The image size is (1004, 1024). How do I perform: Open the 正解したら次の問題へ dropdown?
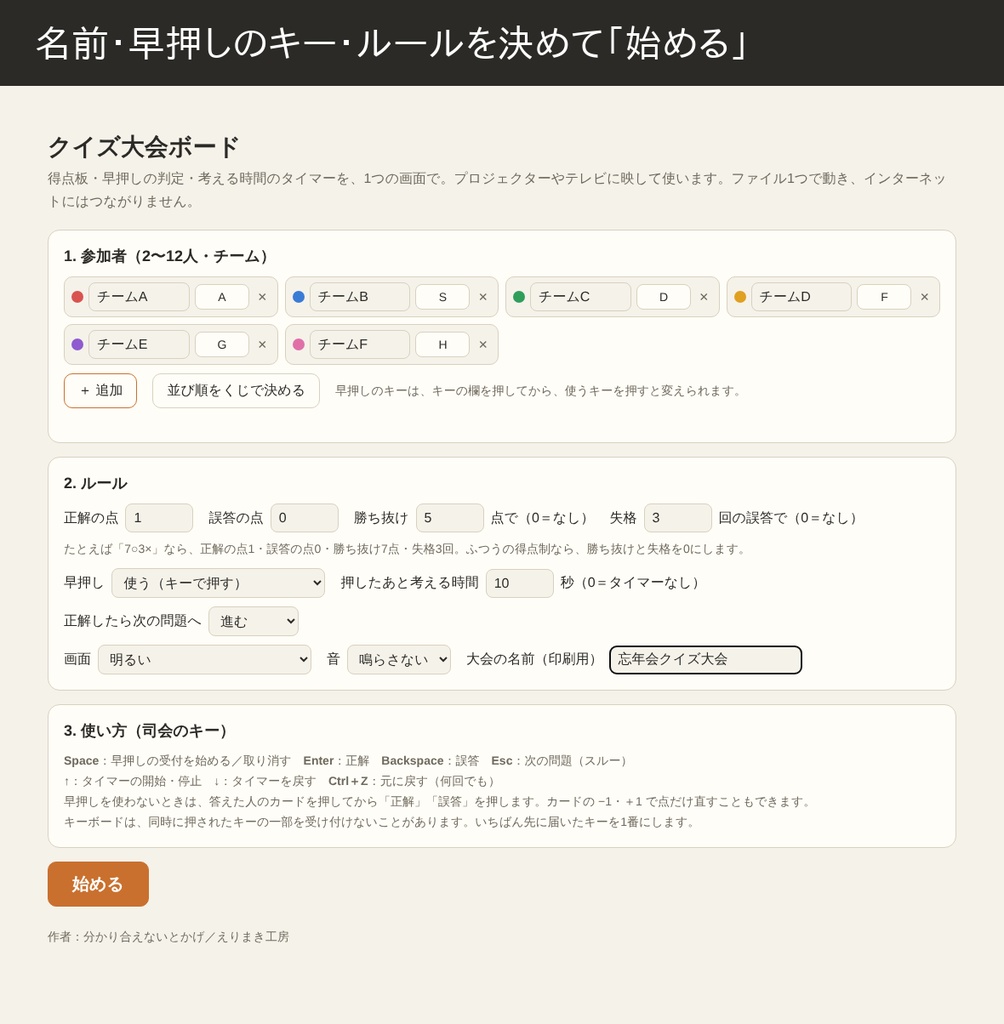pos(253,621)
